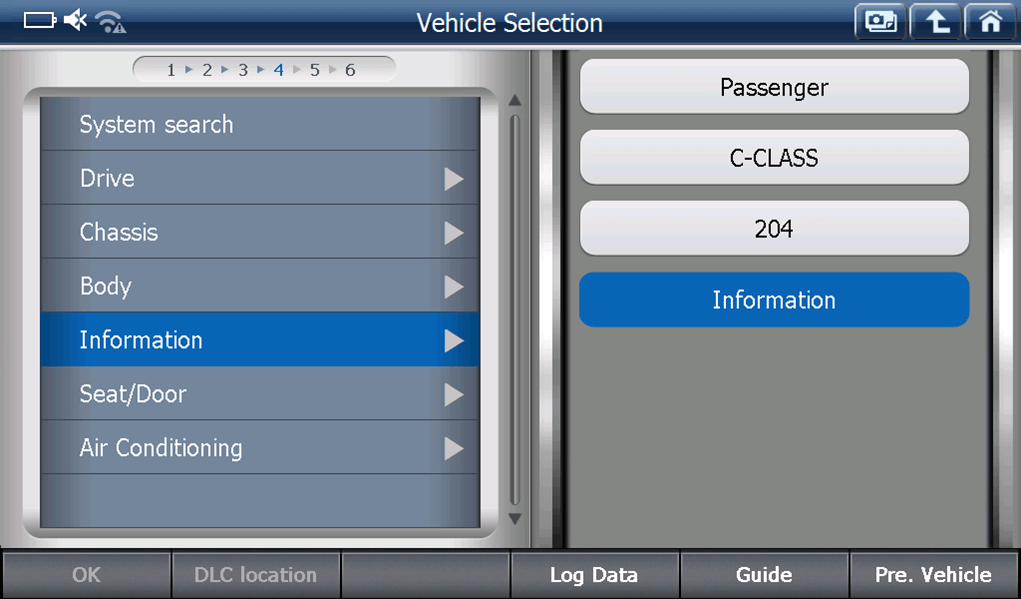The width and height of the screenshot is (1021, 599).
Task: Expand the Drive category arrow
Action: point(454,179)
